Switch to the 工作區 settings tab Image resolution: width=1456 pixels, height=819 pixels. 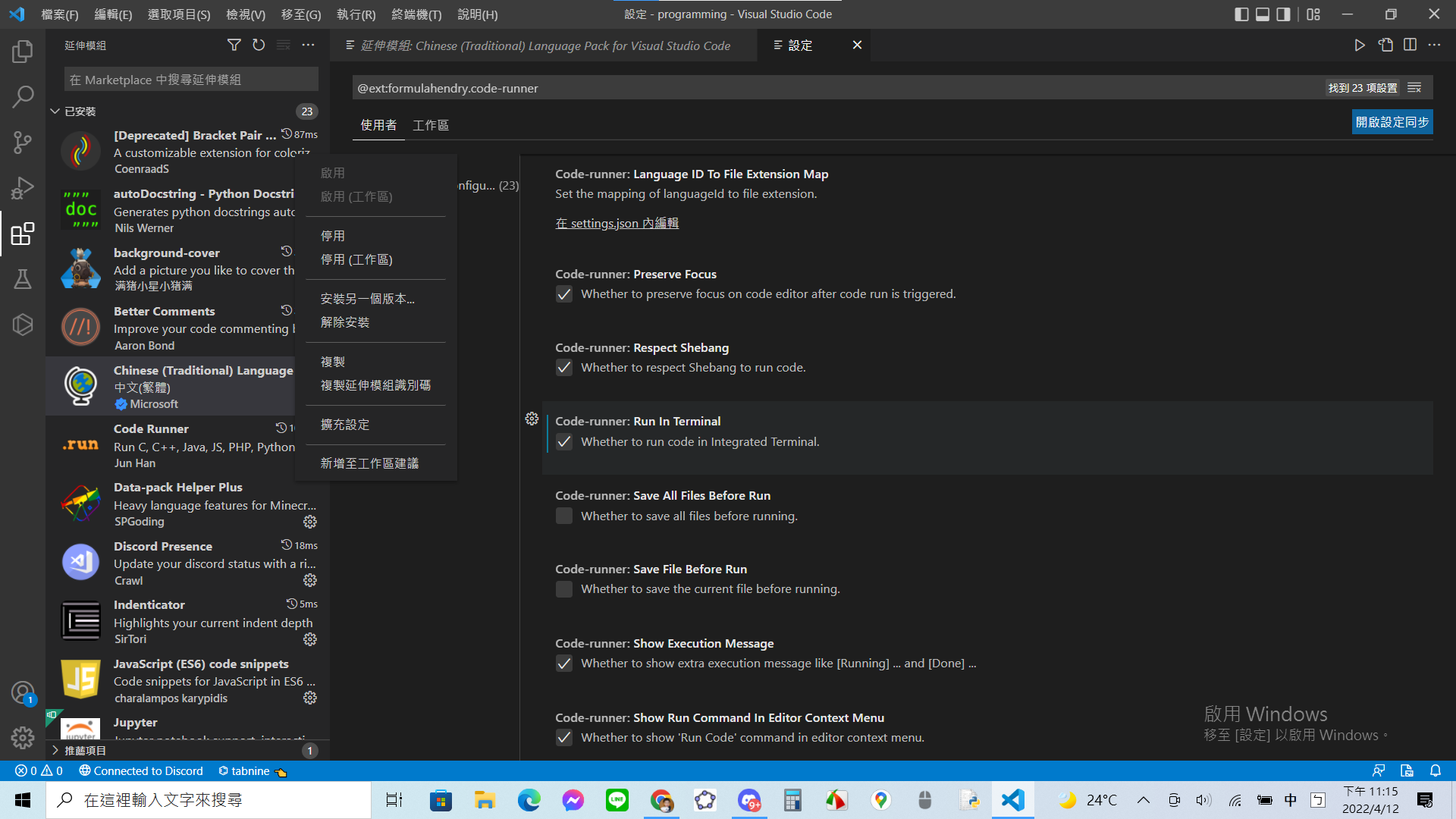click(x=430, y=125)
